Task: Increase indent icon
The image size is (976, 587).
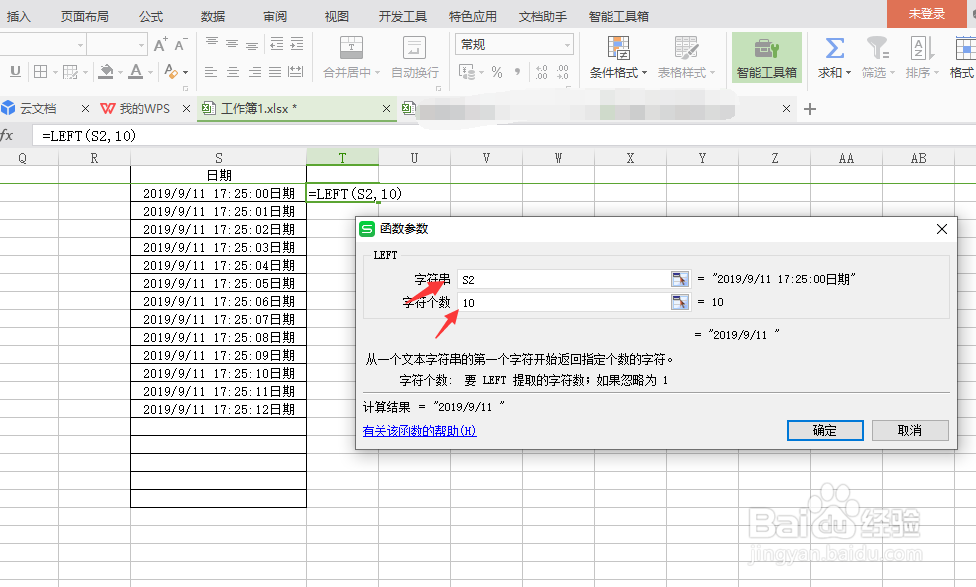Action: (x=297, y=44)
